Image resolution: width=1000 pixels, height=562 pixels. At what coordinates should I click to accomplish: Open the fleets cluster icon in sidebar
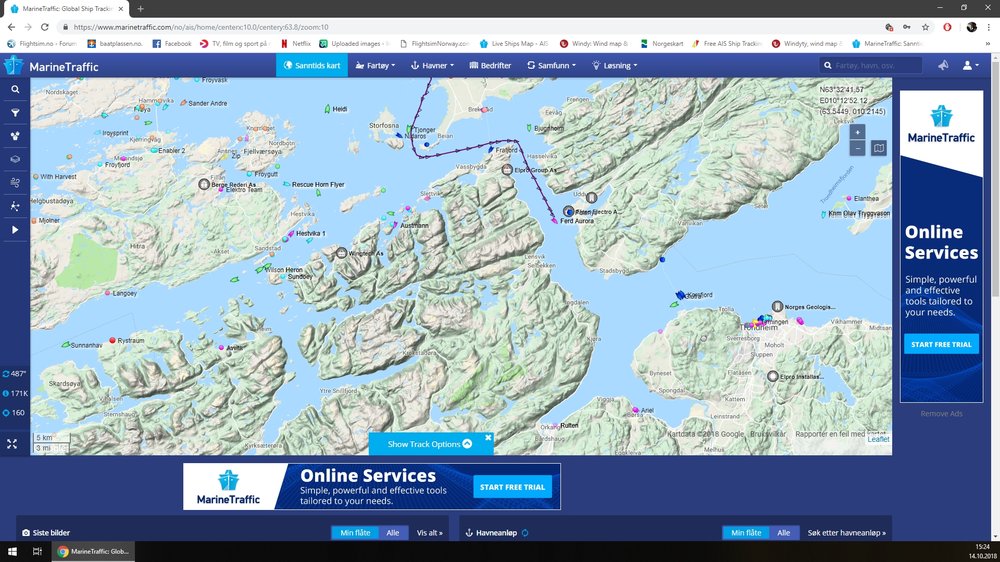pyautogui.click(x=15, y=136)
